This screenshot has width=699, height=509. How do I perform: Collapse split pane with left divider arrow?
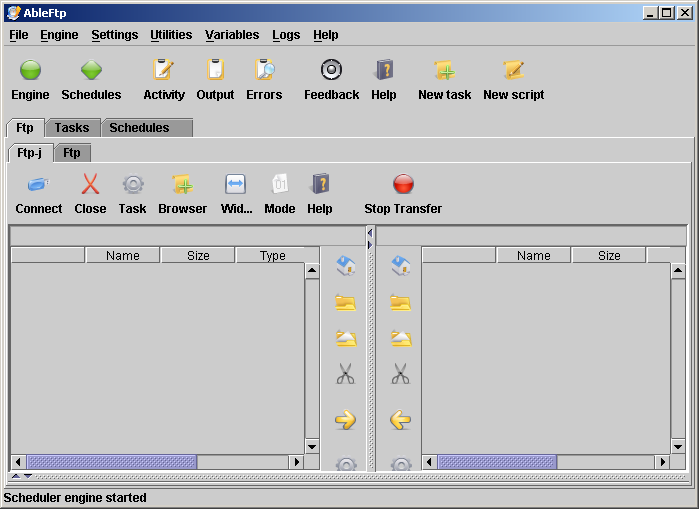point(370,233)
